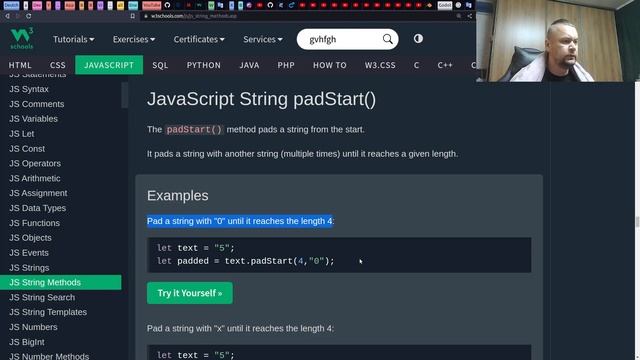Click the sentence Pad a string with "x"
Image resolution: width=640 pixels, height=360 pixels.
[x=240, y=328]
